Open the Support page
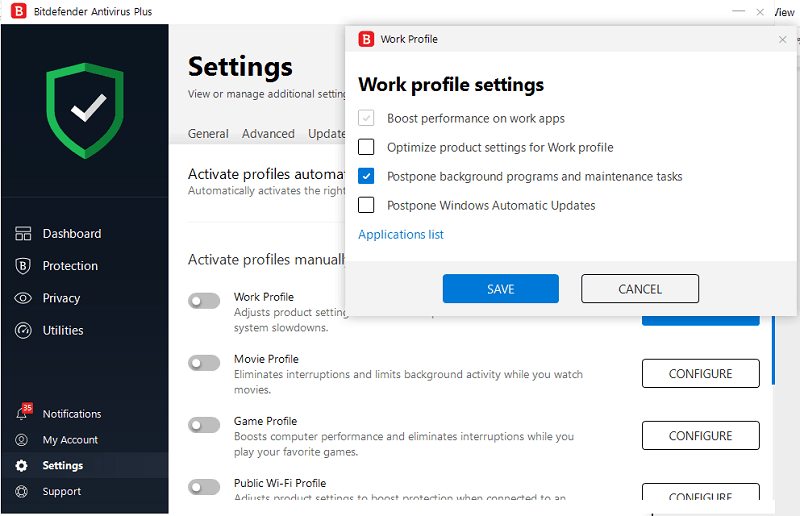The width and height of the screenshot is (800, 516). click(x=62, y=492)
